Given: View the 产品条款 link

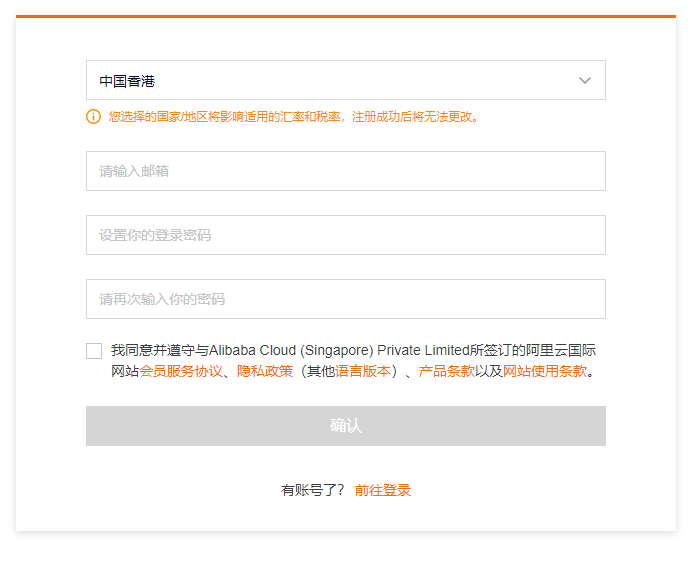Looking at the screenshot, I should coord(447,372).
